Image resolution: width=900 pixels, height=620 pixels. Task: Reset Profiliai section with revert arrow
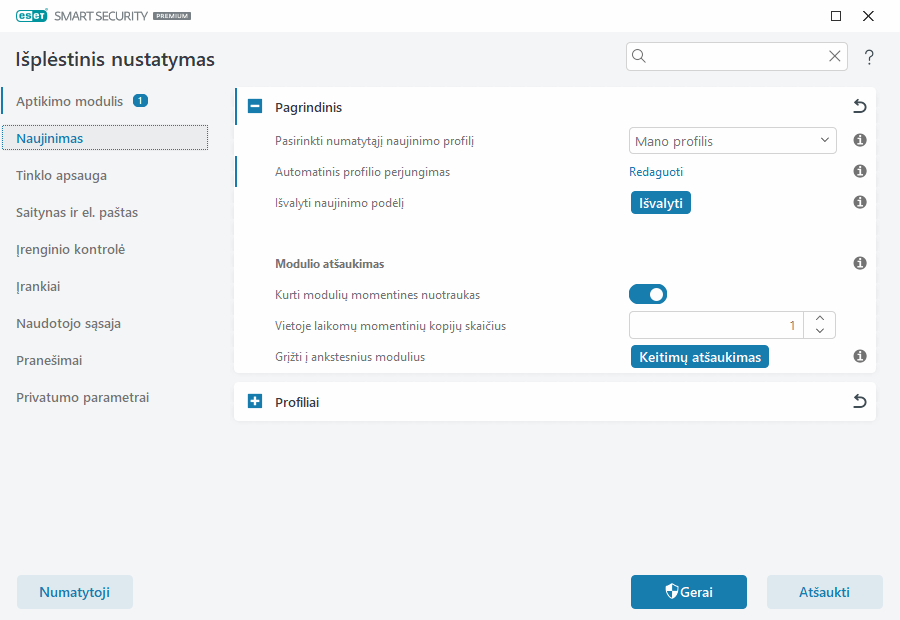pyautogui.click(x=859, y=402)
